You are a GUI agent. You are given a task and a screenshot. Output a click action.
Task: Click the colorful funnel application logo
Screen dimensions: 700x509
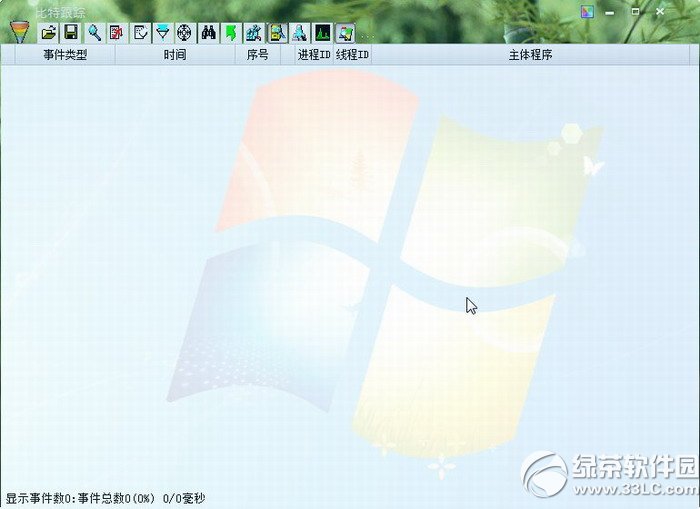[20, 32]
